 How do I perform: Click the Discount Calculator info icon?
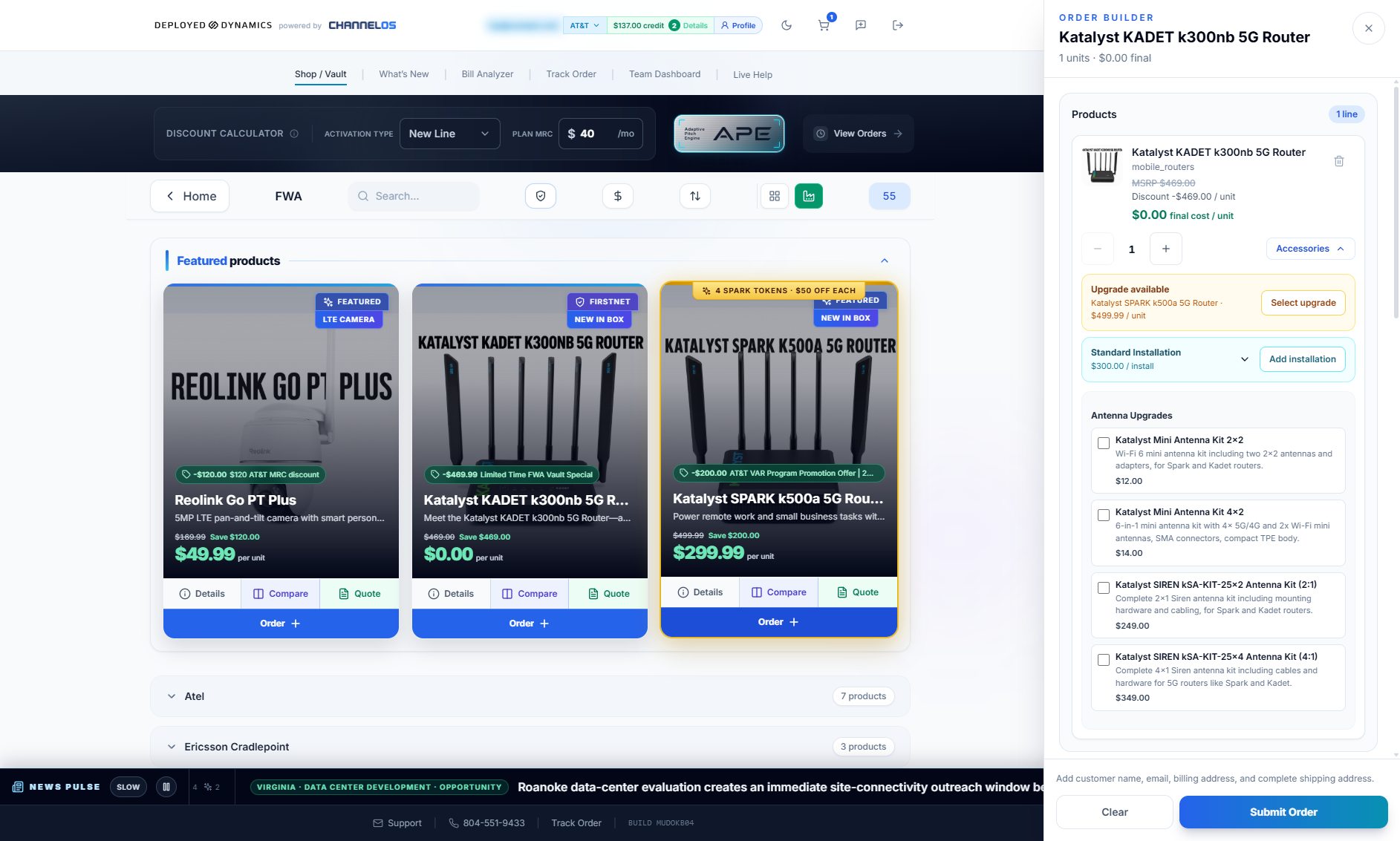click(294, 134)
